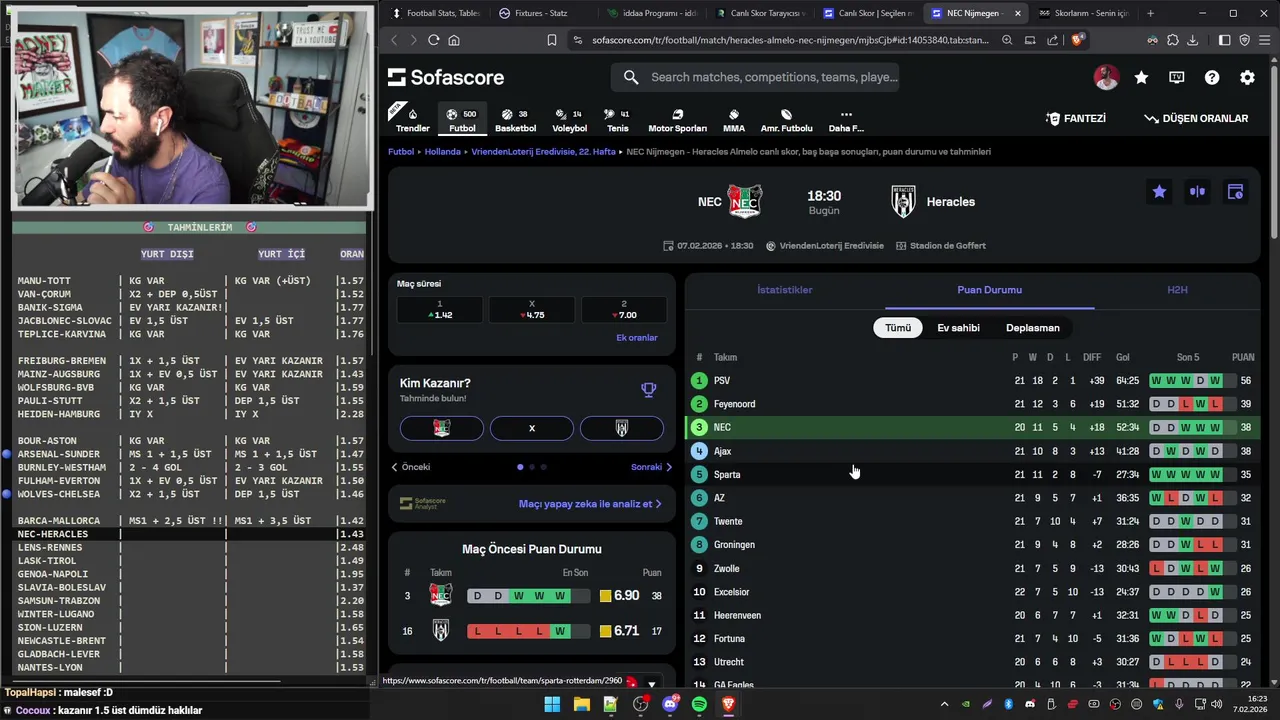1280x720 pixels.
Task: Vote Heracles to win in Kim Kazanır
Action: pos(621,428)
